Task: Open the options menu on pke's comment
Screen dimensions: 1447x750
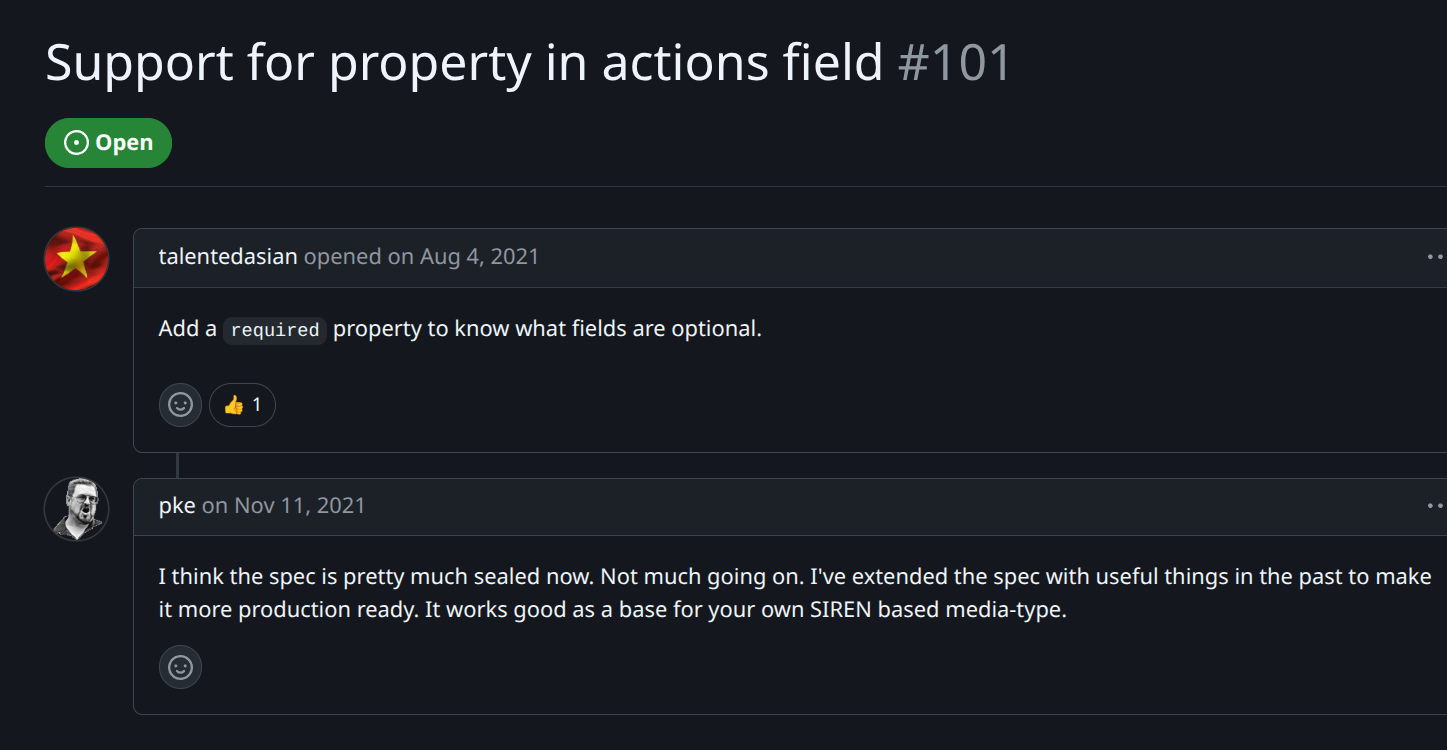Action: click(x=1435, y=506)
